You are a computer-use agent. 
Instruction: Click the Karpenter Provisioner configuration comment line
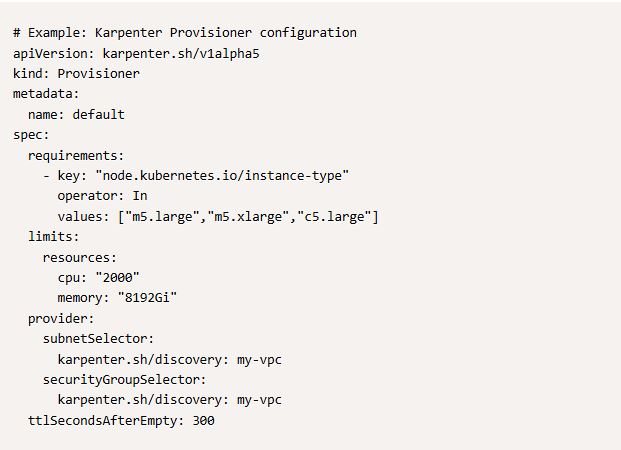[184, 33]
